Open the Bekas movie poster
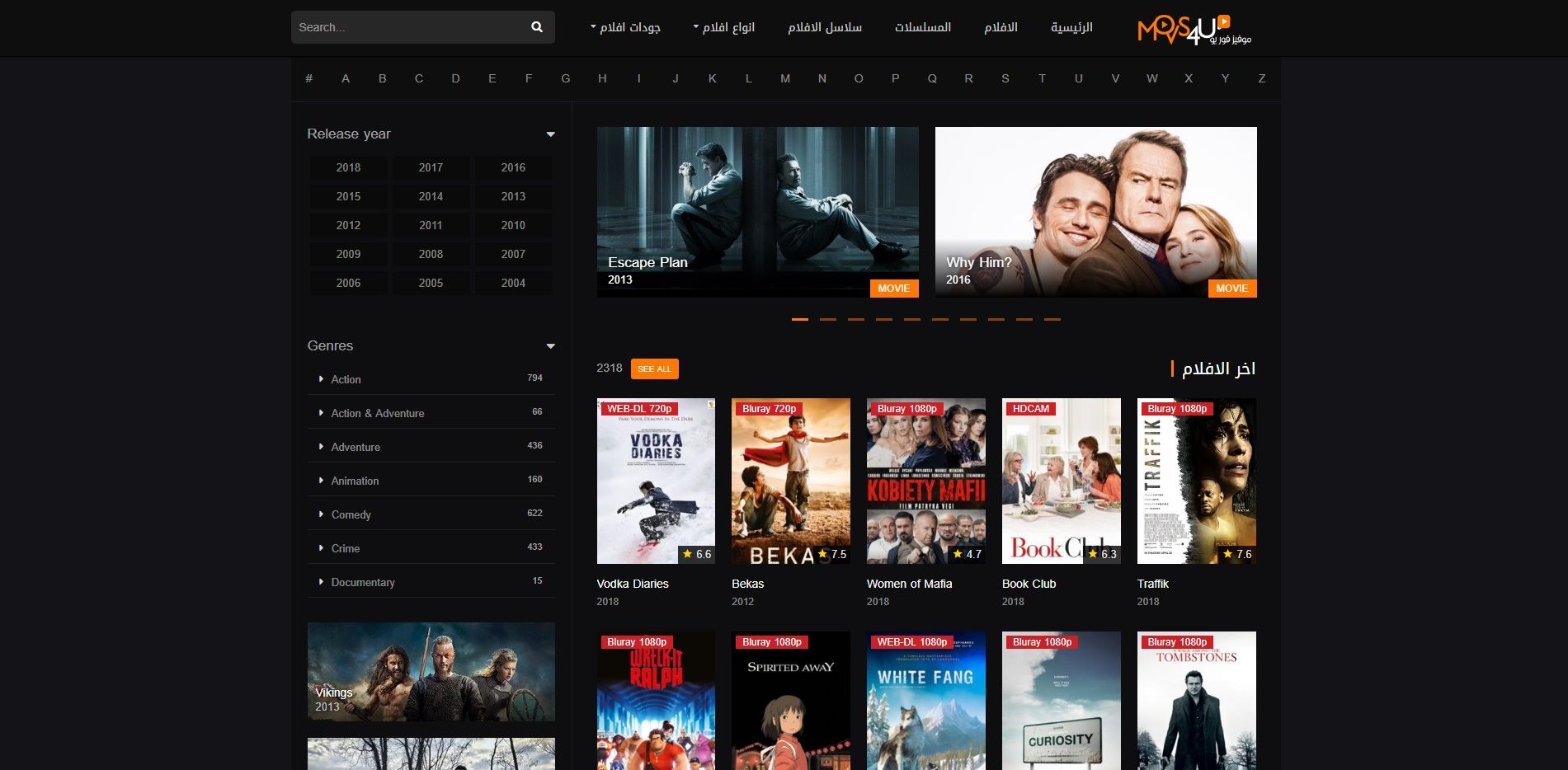Screen dimensions: 1568x770 tap(791, 481)
